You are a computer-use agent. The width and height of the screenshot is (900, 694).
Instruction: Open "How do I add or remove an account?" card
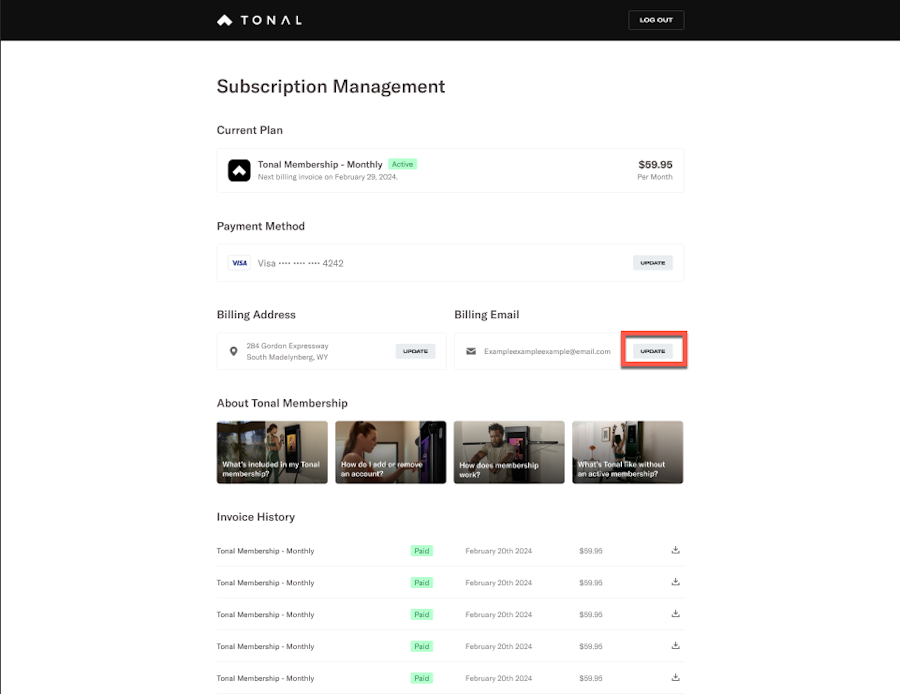pos(391,452)
